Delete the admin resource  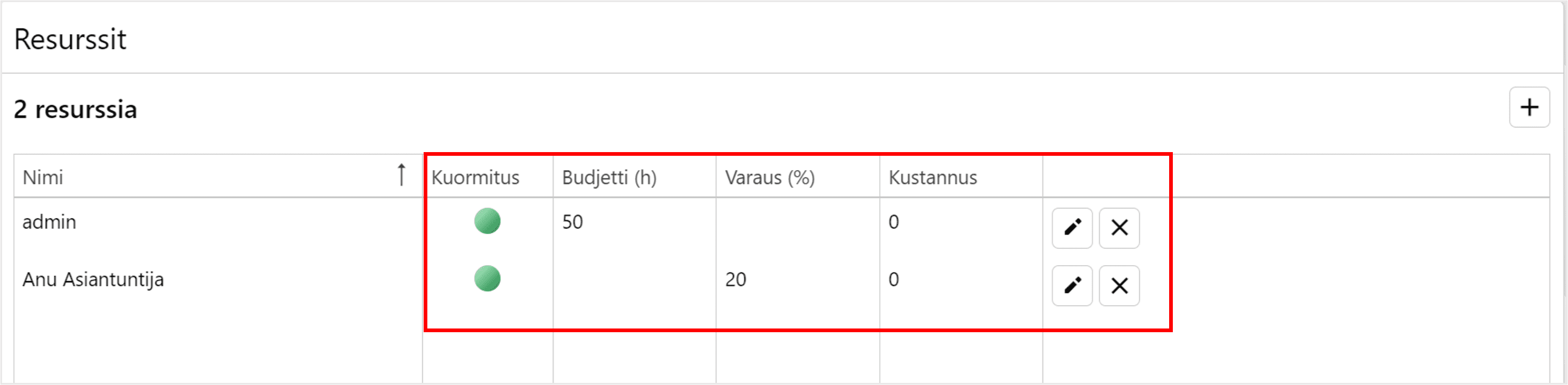click(x=1119, y=228)
